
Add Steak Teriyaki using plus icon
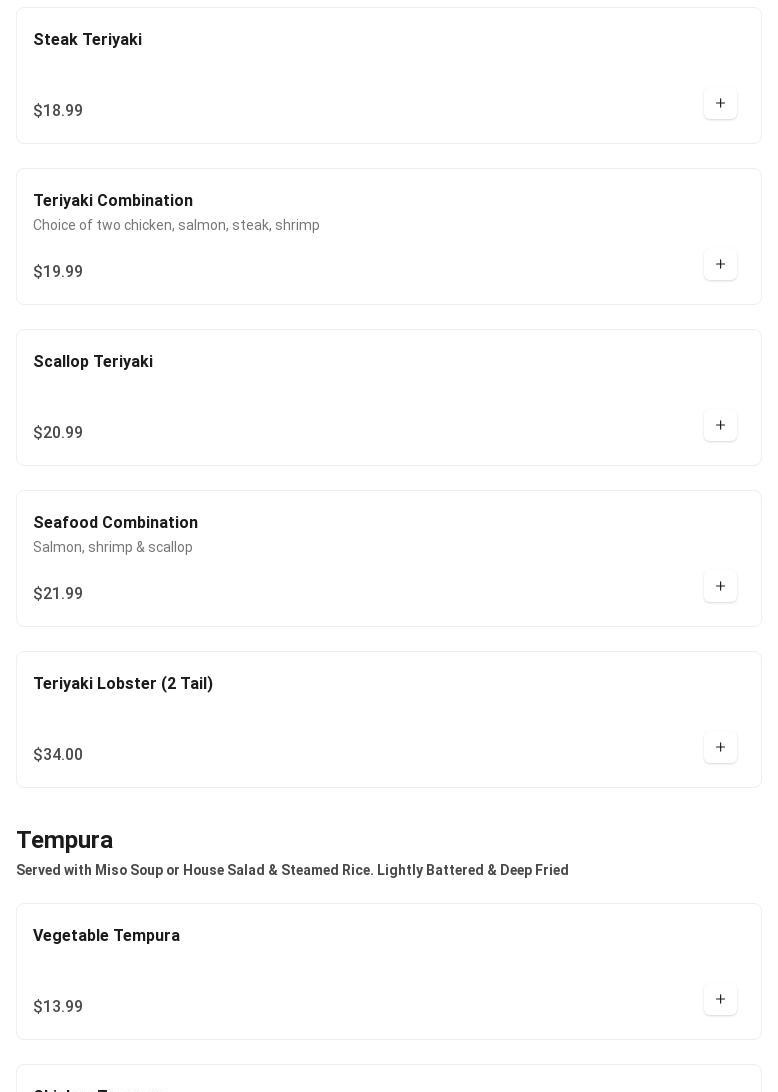[x=720, y=104]
